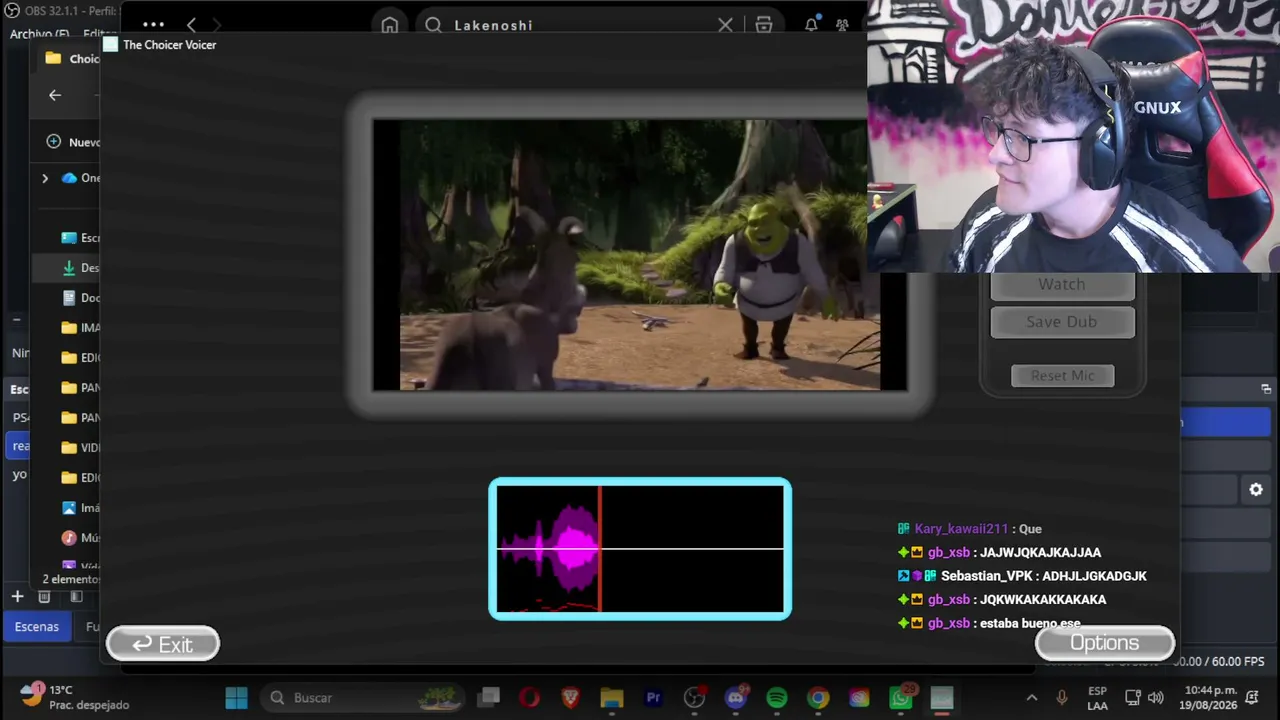The height and width of the screenshot is (720, 1280).
Task: Switch to OBS Studio in the taskbar
Action: [695, 698]
